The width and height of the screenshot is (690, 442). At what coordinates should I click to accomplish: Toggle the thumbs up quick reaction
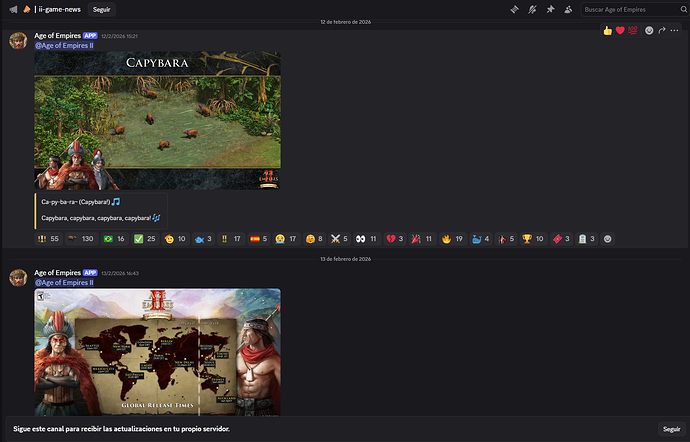(607, 30)
